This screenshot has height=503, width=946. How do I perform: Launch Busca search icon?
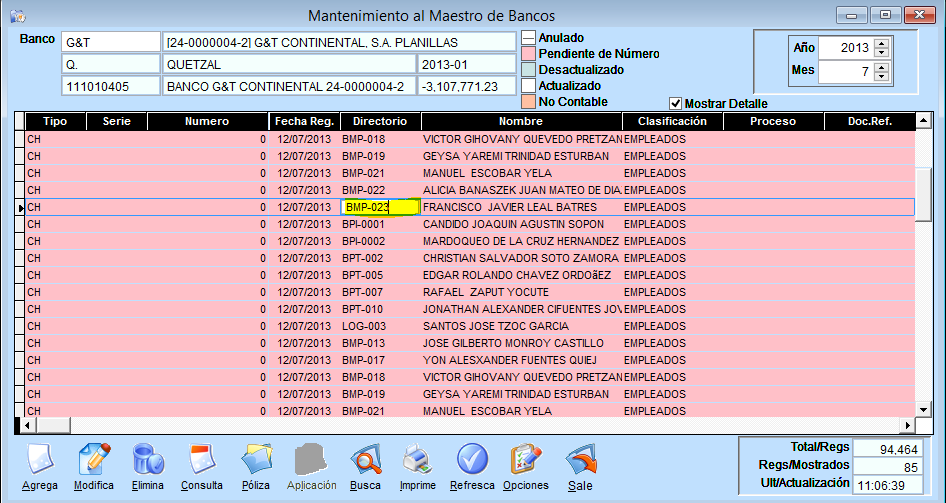click(x=364, y=461)
